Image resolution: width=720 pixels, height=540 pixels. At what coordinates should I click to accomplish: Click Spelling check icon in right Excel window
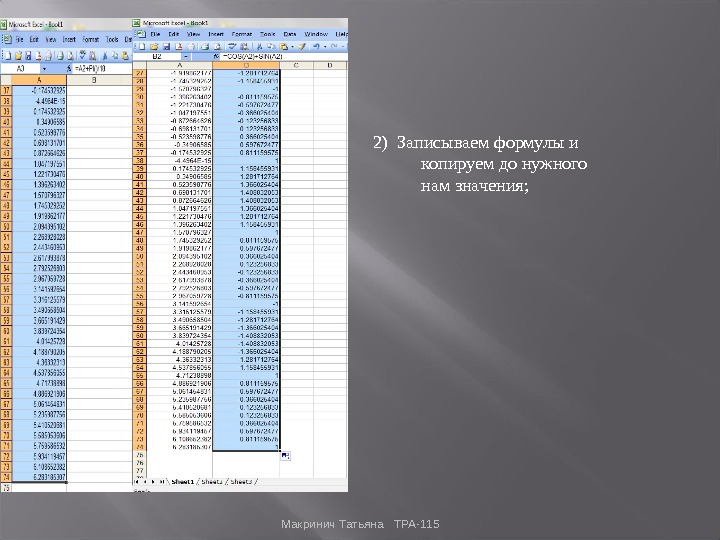[x=232, y=46]
